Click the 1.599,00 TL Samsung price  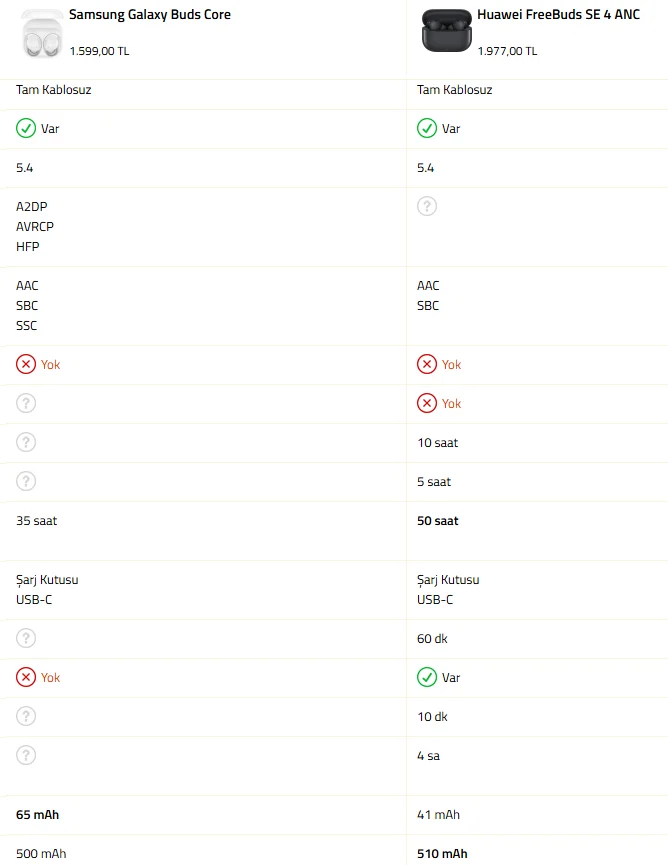coord(99,50)
